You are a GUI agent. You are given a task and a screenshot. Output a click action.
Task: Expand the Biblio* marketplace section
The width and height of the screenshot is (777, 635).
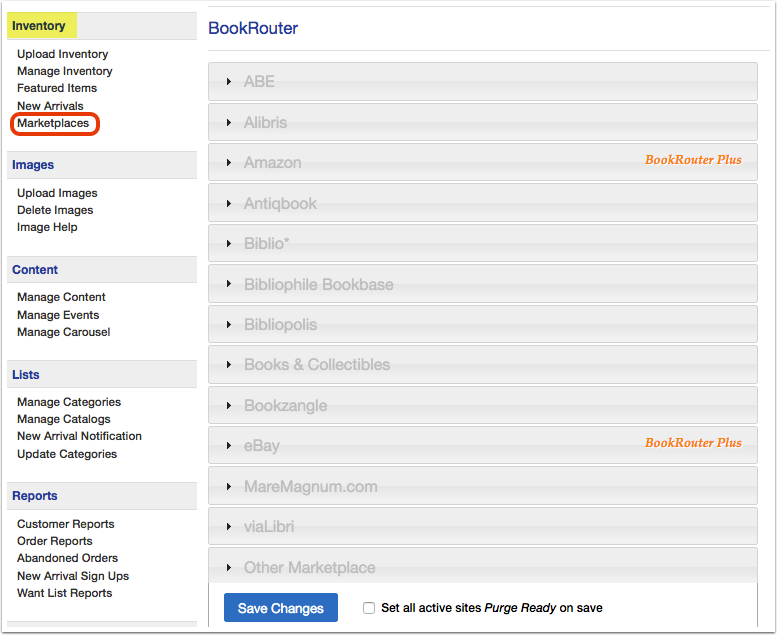coord(483,243)
